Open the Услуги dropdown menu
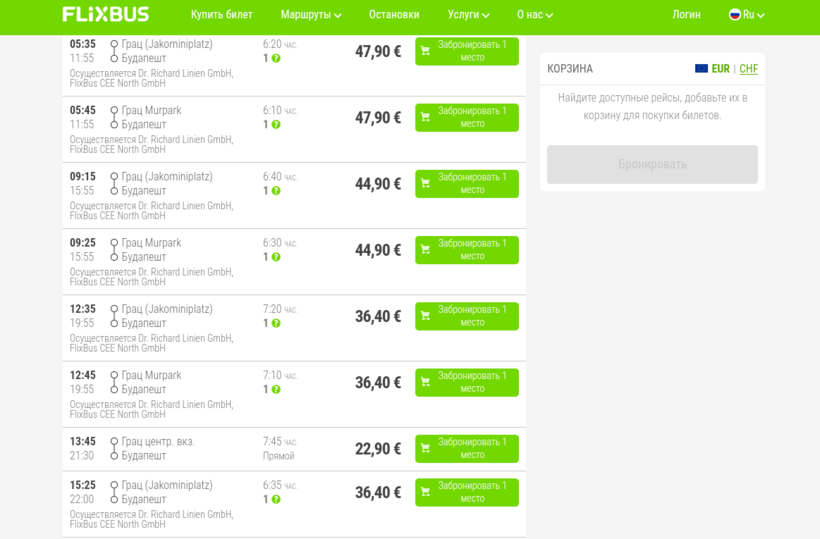 pos(468,15)
